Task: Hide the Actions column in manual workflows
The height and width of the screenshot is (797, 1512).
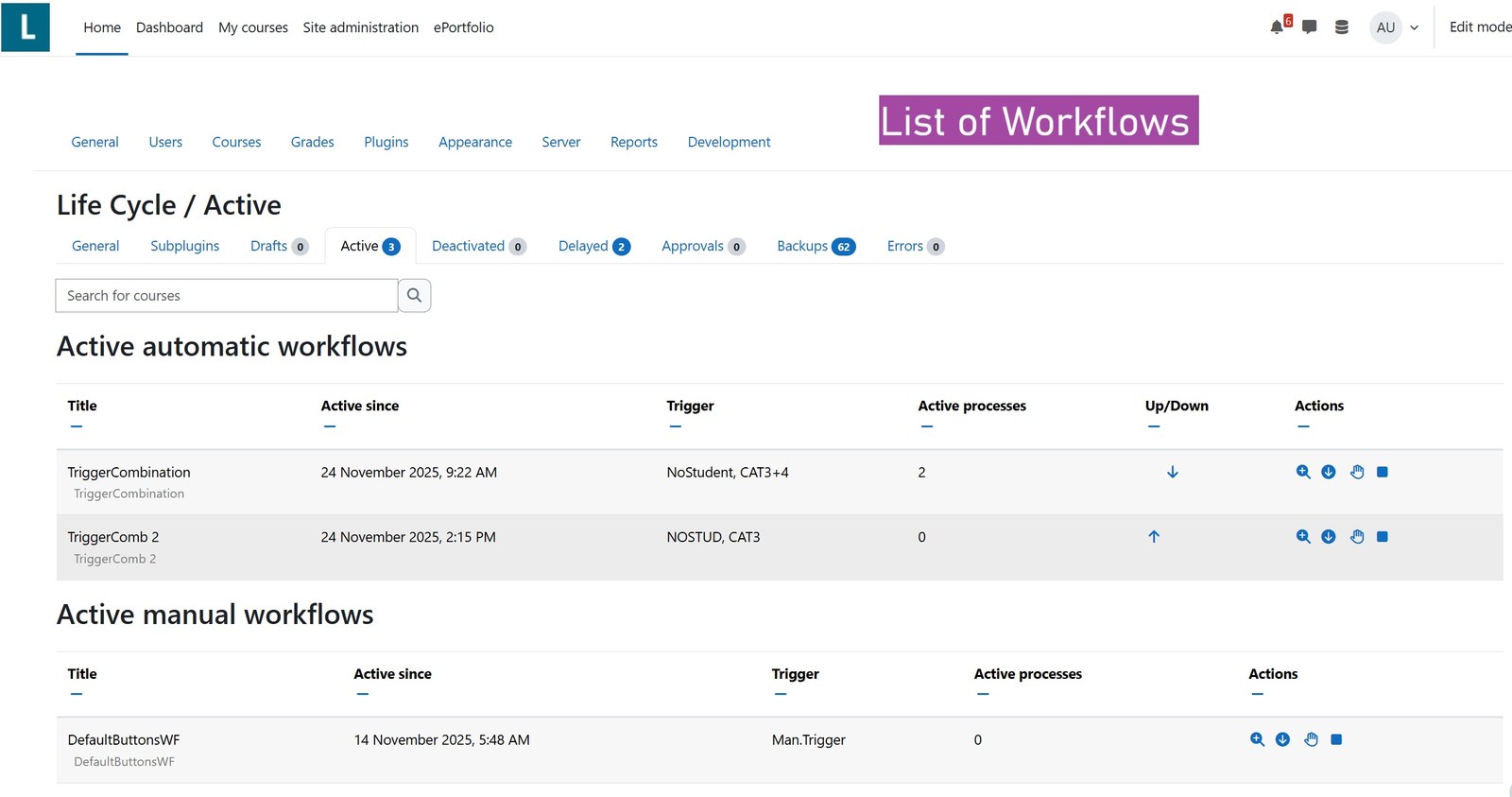Action: [1257, 695]
